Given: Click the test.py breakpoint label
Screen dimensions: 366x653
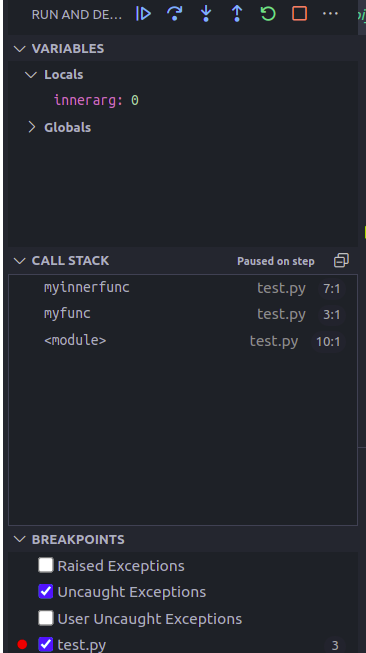Looking at the screenshot, I should (x=82, y=645).
